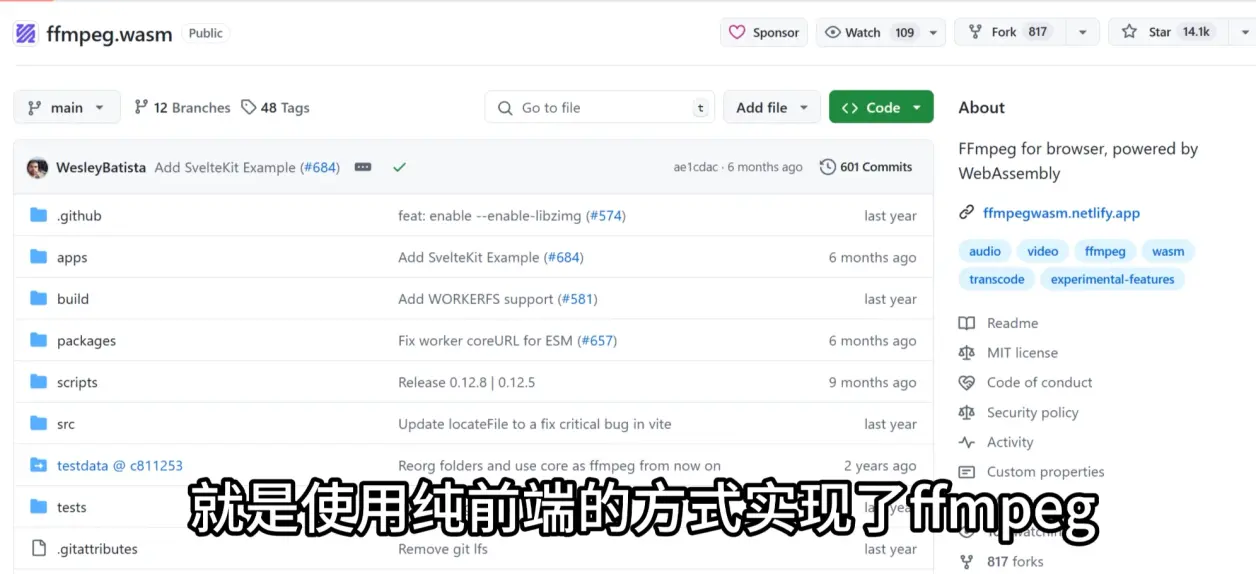Open 'Remove git lfs' commit message

tap(443, 549)
